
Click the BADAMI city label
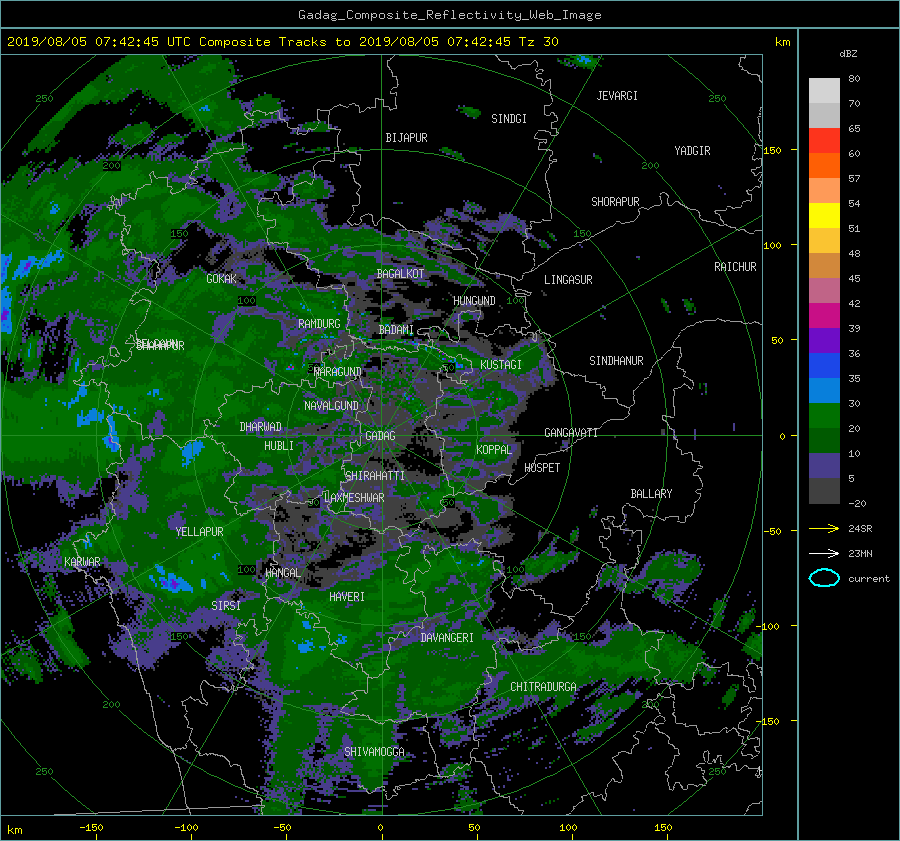coord(396,330)
